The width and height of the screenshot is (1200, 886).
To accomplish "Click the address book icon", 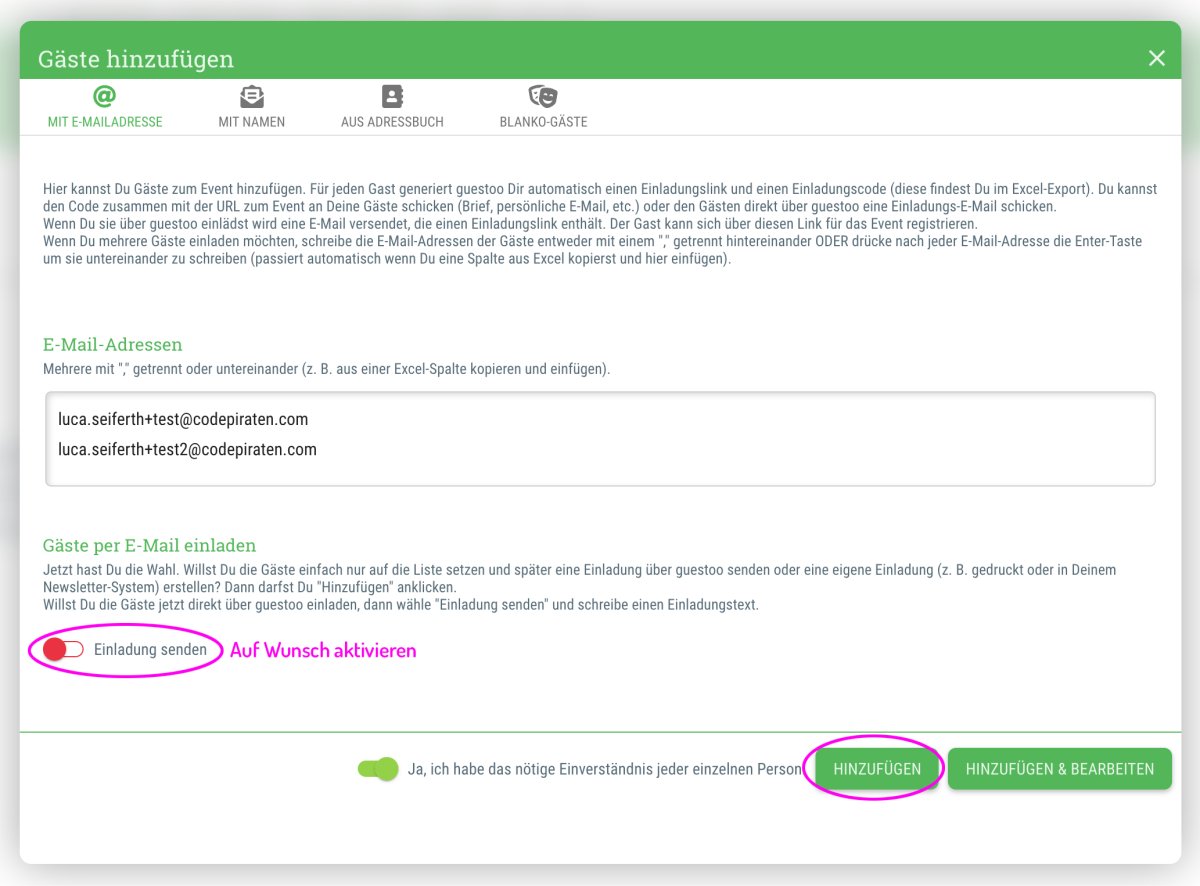I will click(x=392, y=96).
